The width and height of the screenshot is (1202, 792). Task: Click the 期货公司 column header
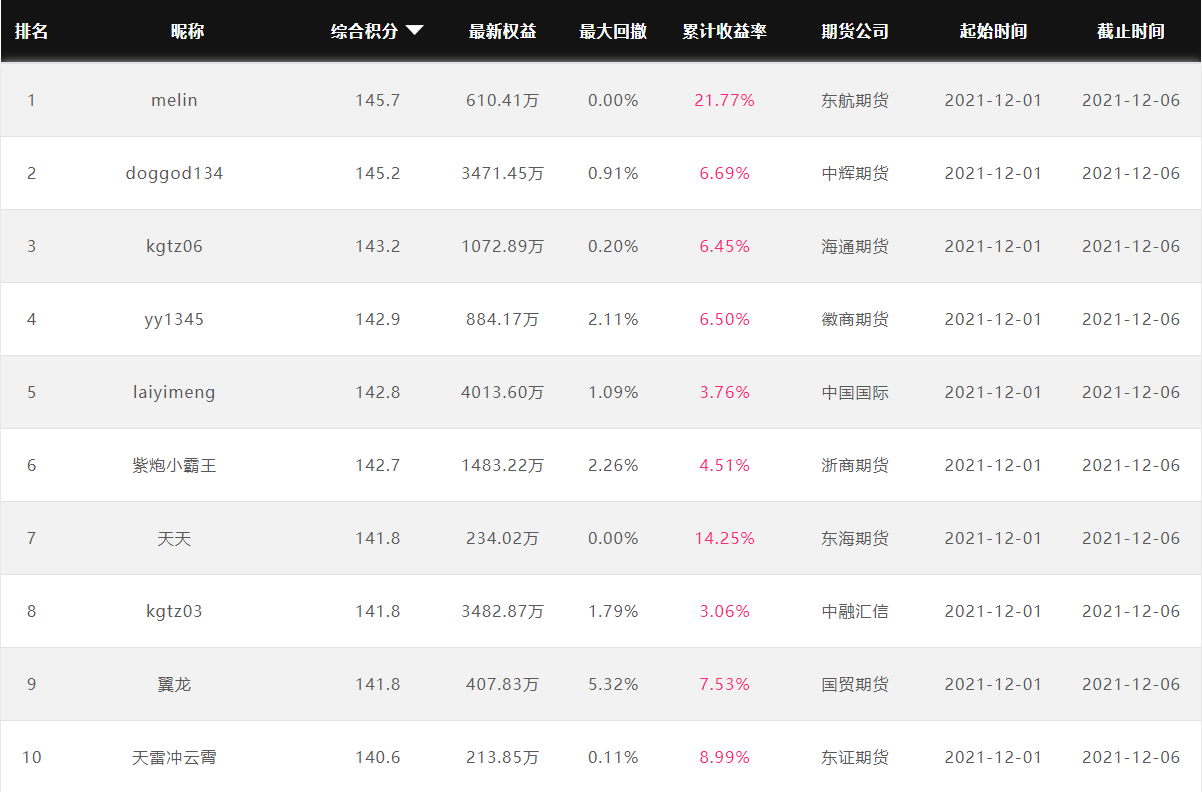tap(855, 31)
